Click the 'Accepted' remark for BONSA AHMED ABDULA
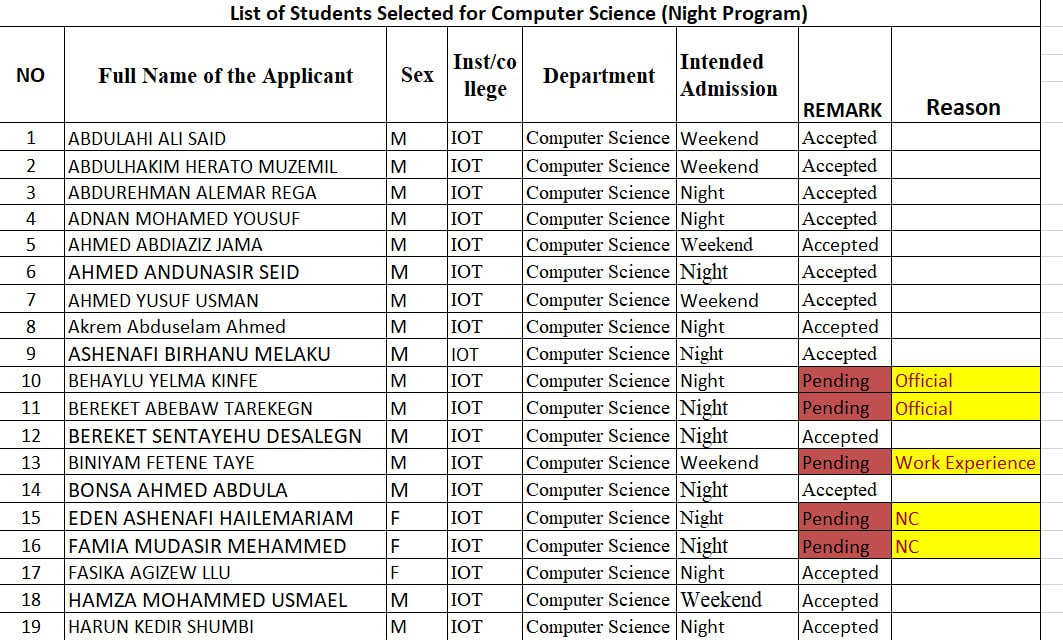Screen dimensions: 1063x640 click(840, 490)
